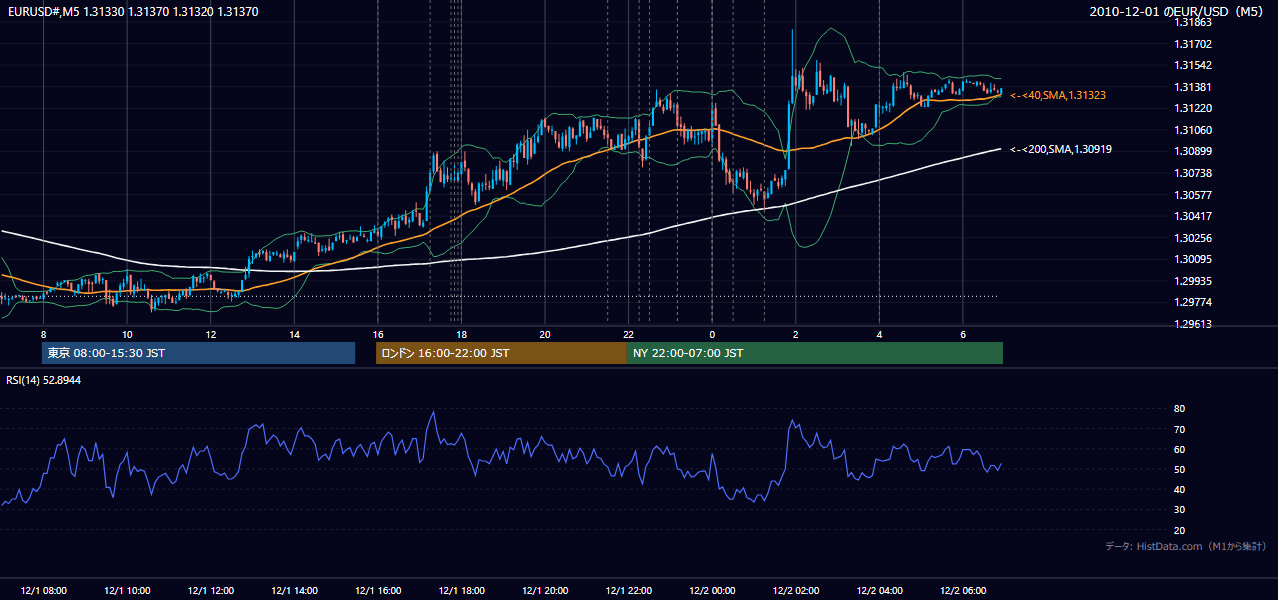Screen dimensions: 1278x600
Task: Click price axis value 1.31863
Action: click(x=1193, y=22)
